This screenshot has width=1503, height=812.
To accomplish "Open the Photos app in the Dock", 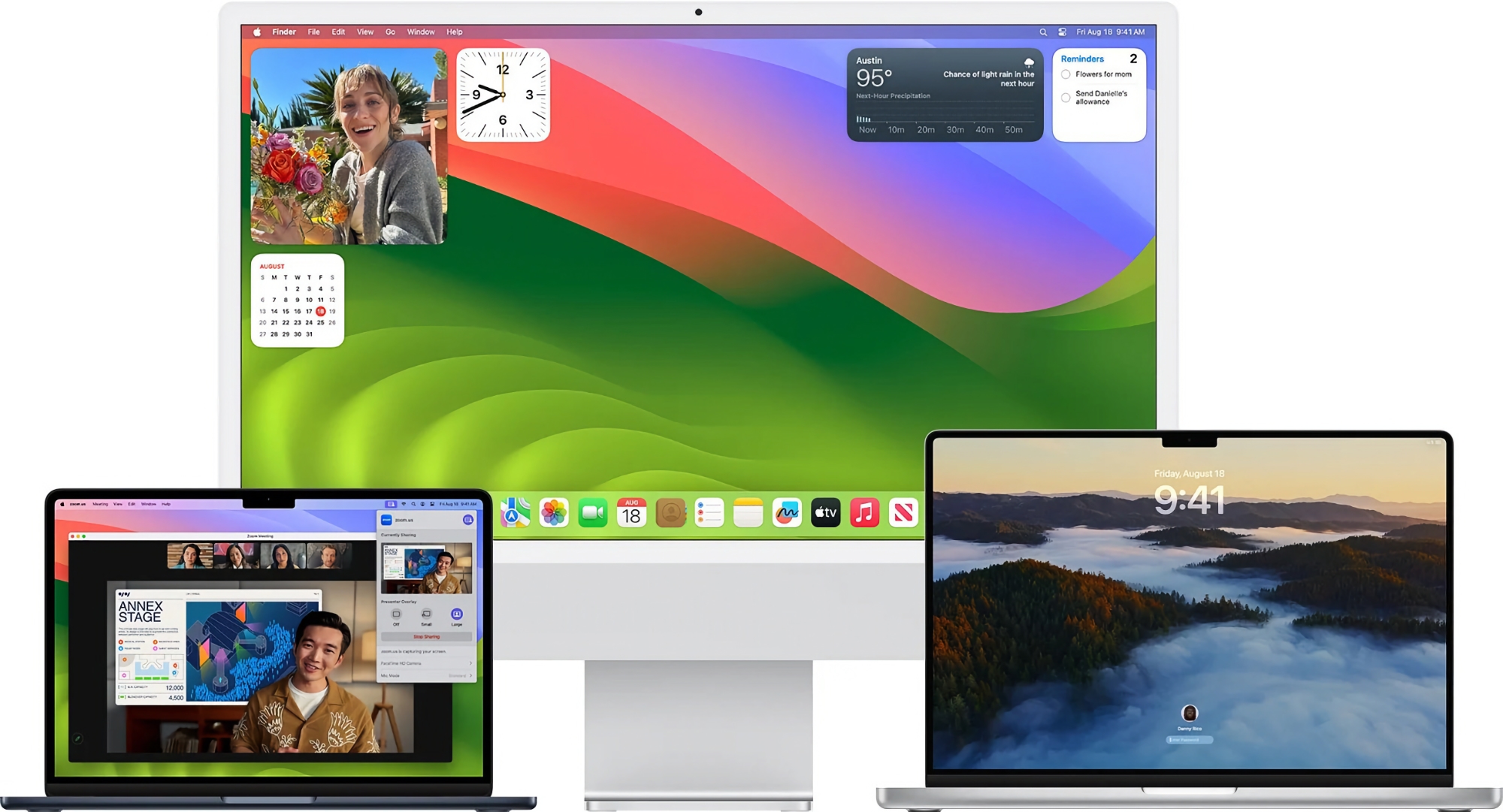I will [554, 513].
